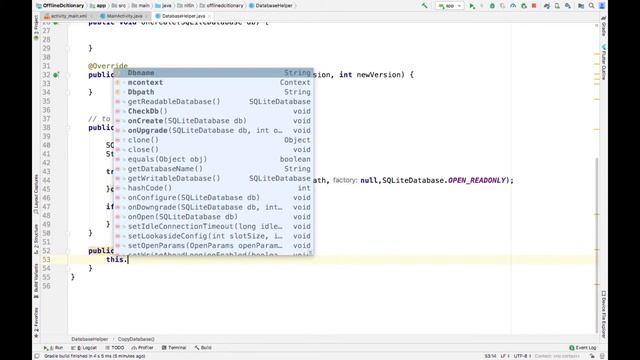640x360 pixels.
Task: Open the Run tool window button
Action: pos(53,348)
